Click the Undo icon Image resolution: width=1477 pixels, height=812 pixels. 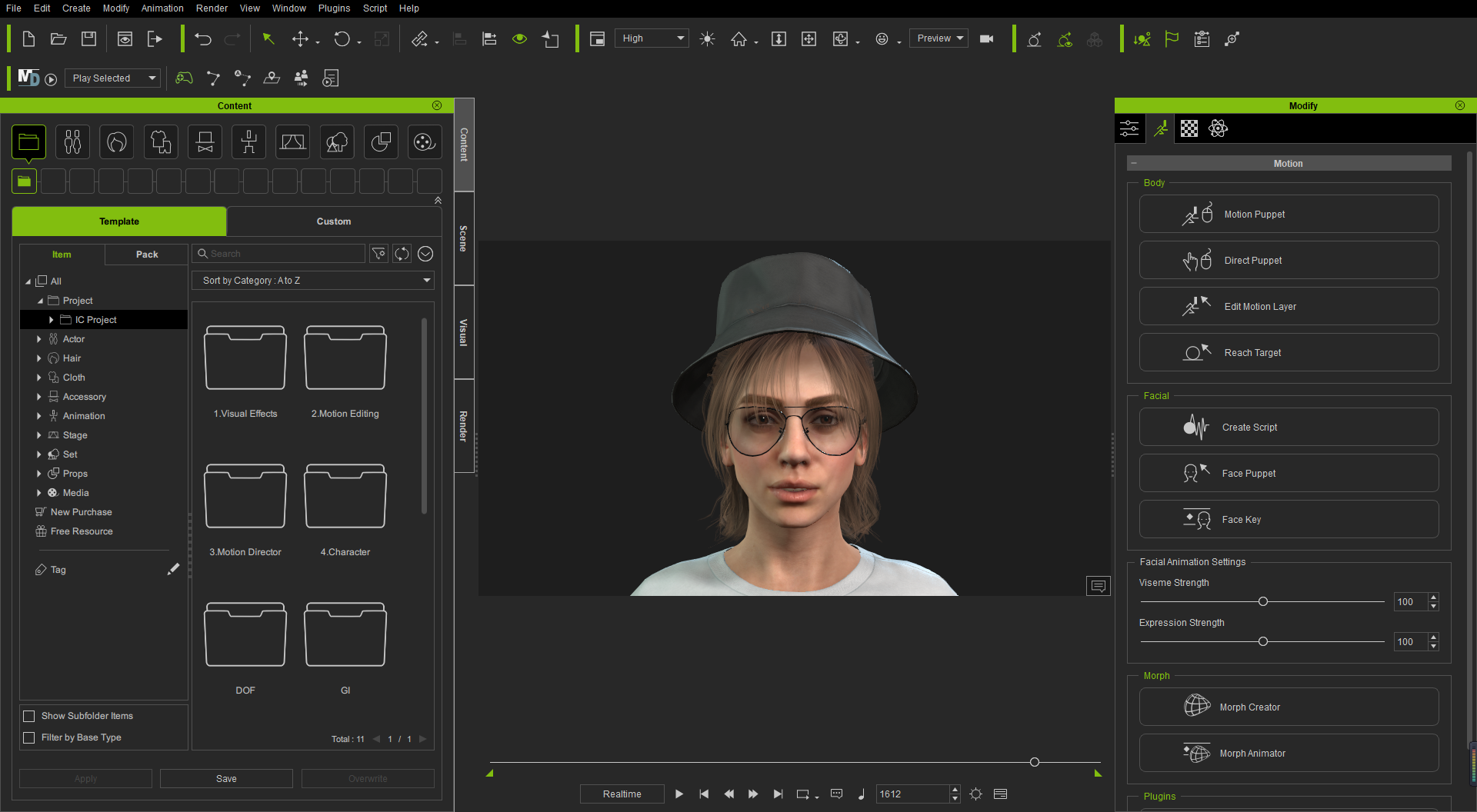pos(202,38)
